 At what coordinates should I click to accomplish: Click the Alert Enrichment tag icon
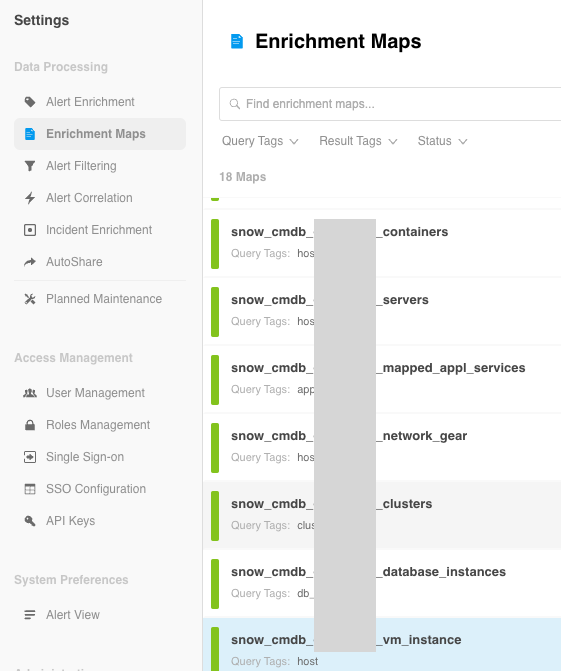coord(30,102)
